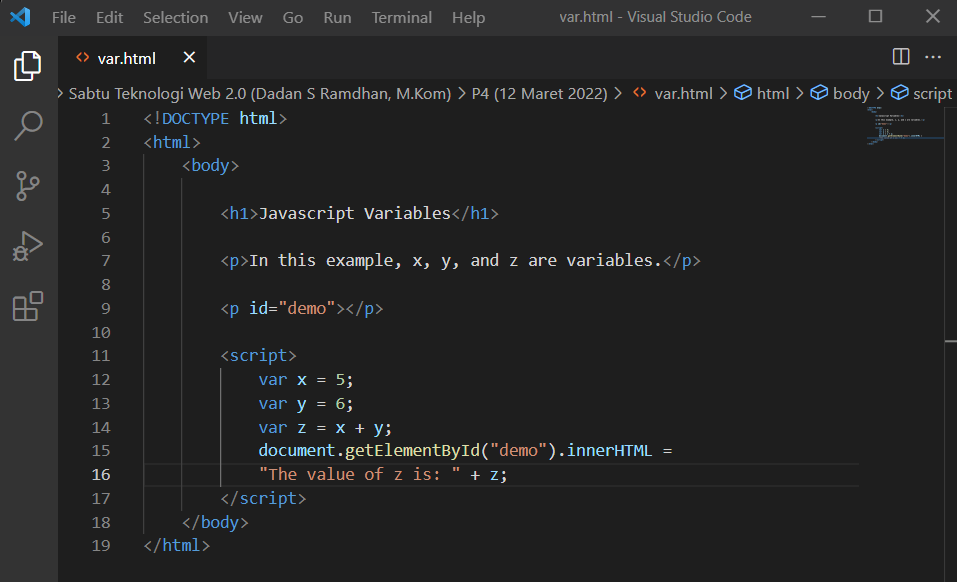957x582 pixels.
Task: Open more editor actions with ellipsis icon
Action: pos(933,57)
